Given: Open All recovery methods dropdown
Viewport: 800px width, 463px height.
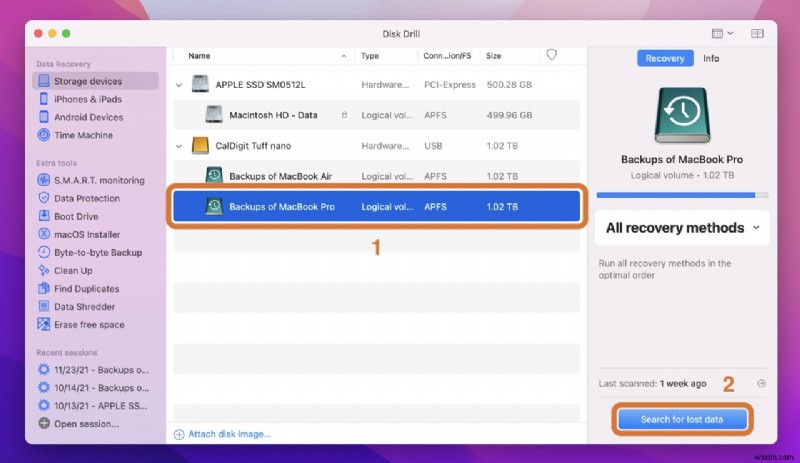Looking at the screenshot, I should point(682,228).
